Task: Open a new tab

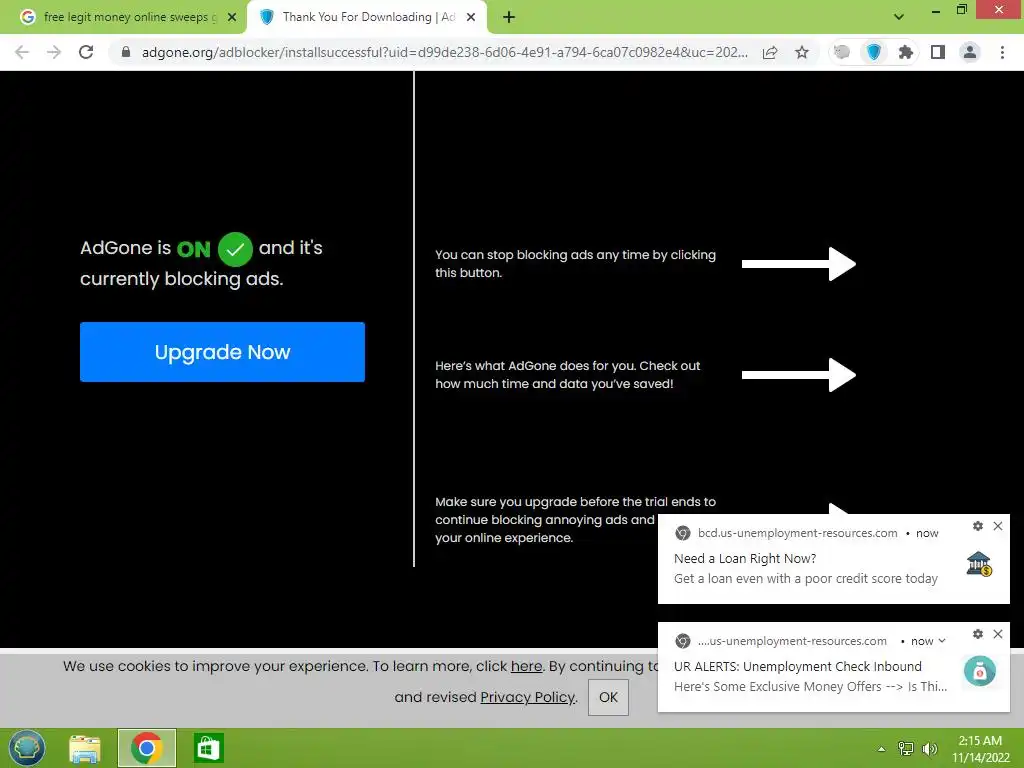Action: 509,18
